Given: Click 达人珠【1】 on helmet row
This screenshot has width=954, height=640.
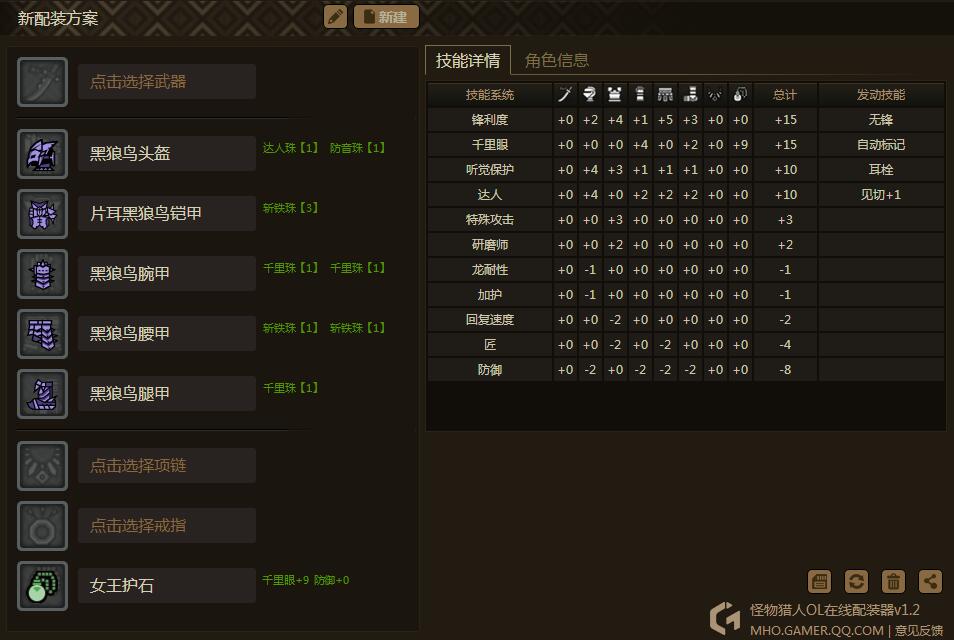Looking at the screenshot, I should 290,148.
